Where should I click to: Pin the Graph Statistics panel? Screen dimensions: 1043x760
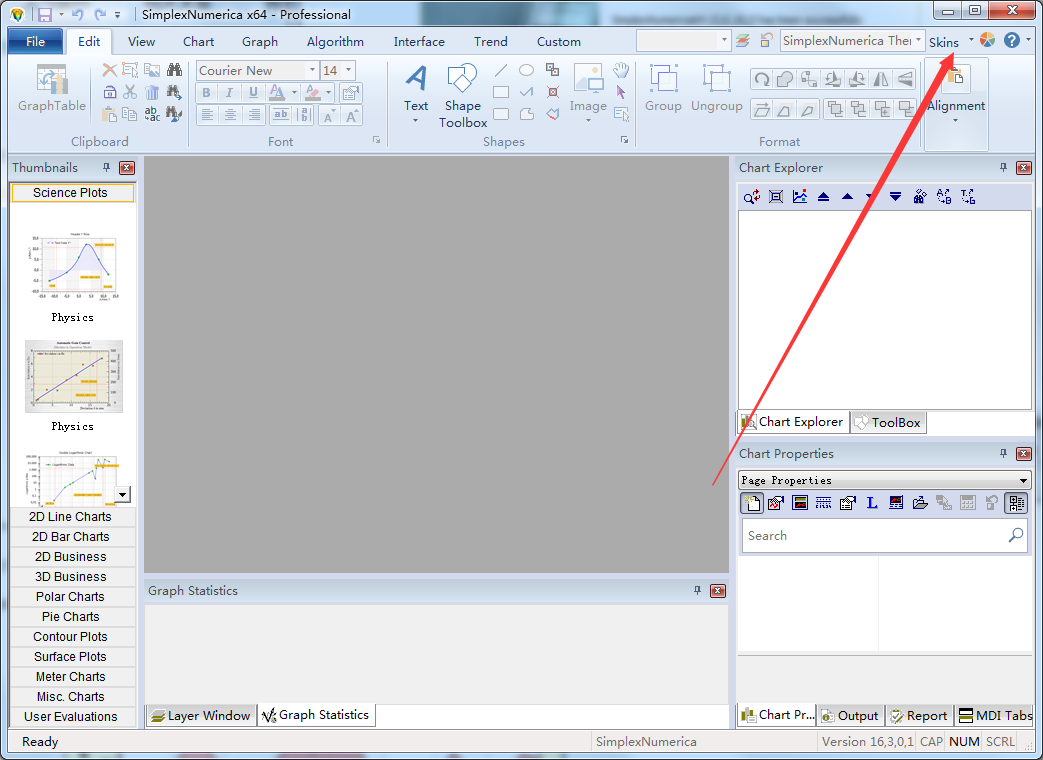(697, 590)
